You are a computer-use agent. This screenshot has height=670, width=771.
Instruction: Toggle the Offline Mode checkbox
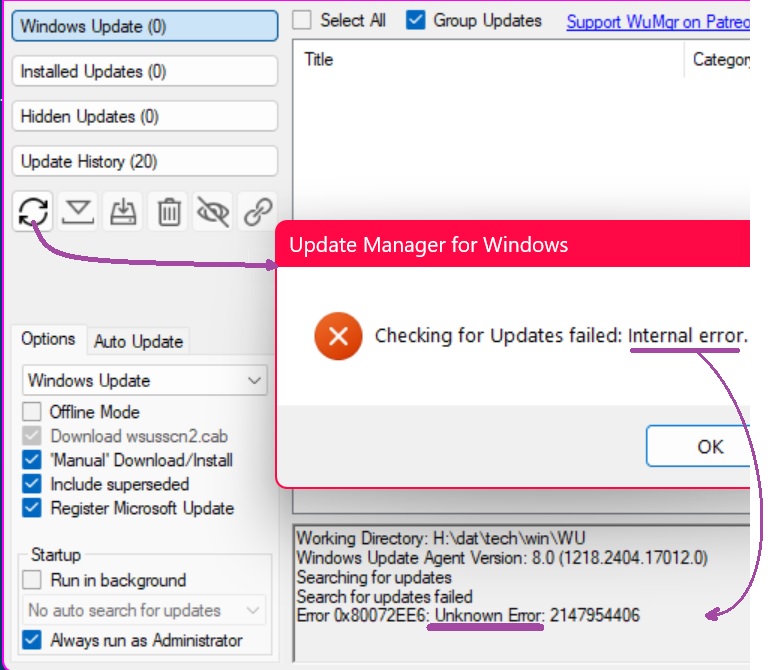pos(33,412)
